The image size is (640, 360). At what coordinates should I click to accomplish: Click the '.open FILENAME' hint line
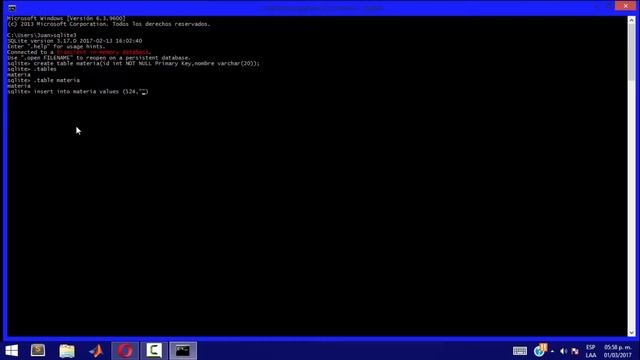tap(99, 58)
